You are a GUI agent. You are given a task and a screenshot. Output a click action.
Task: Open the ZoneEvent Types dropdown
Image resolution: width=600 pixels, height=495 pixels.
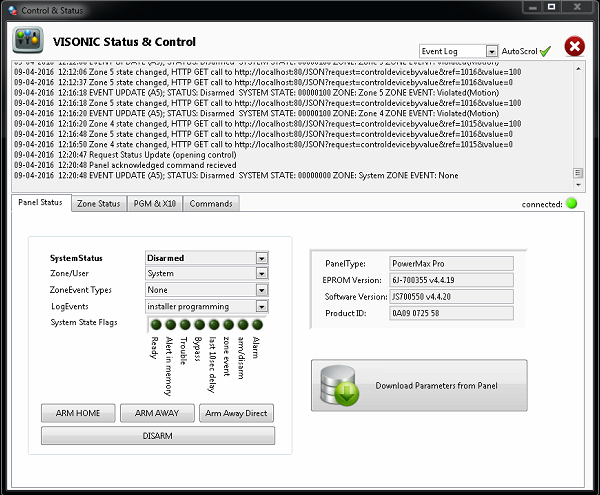click(x=261, y=290)
